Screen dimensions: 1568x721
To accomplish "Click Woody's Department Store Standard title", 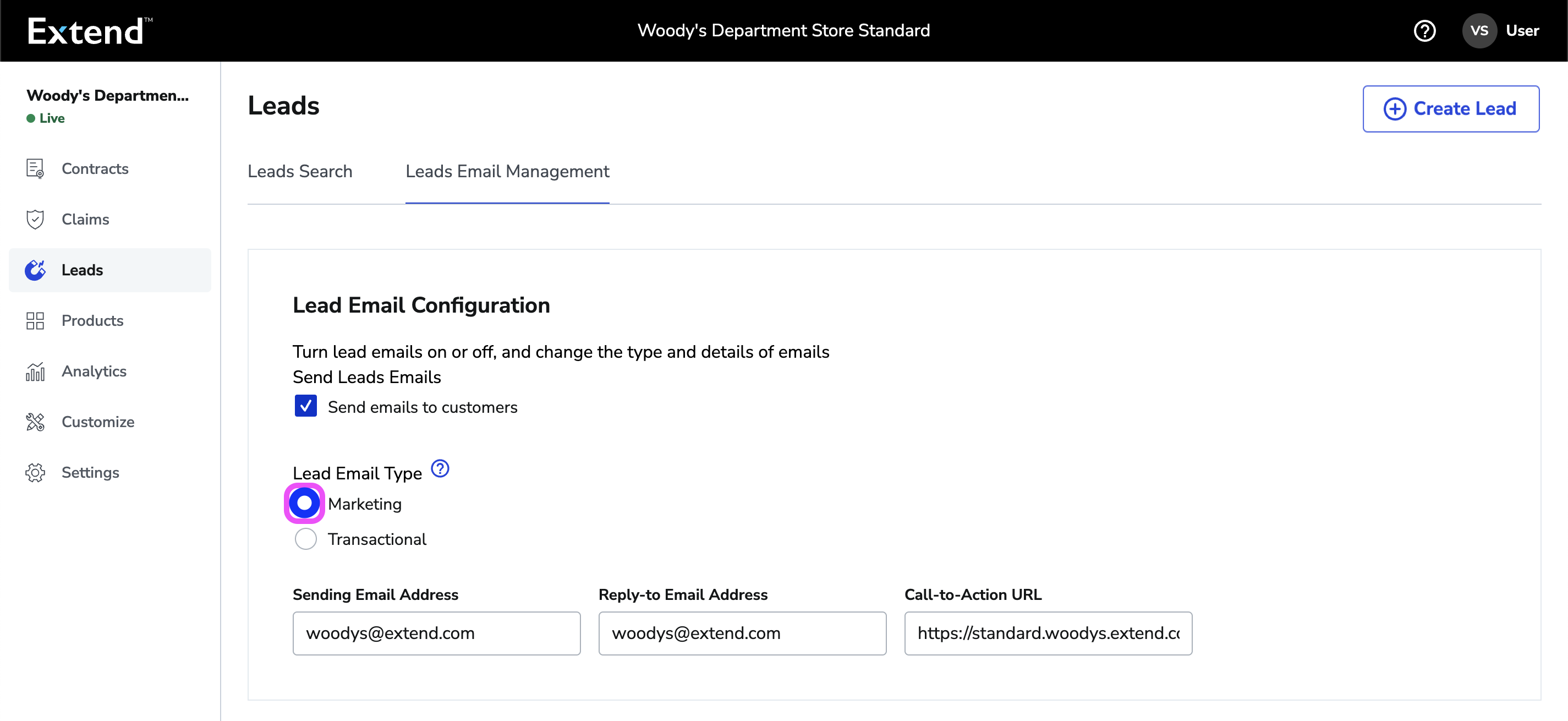I will (x=783, y=30).
